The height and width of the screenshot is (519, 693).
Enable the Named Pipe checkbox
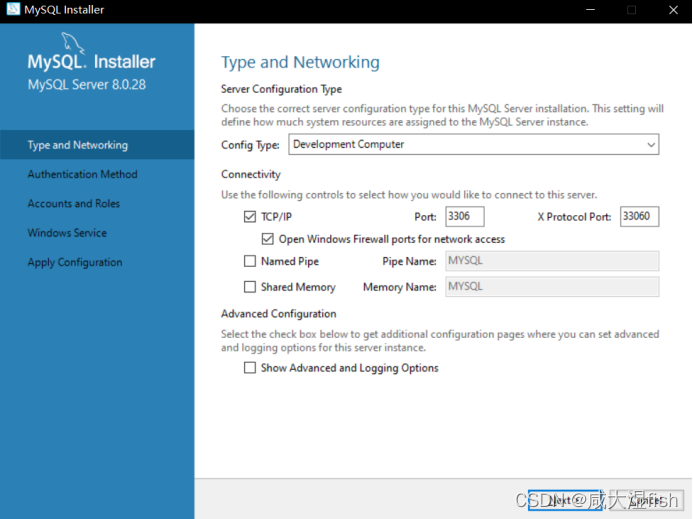click(250, 261)
